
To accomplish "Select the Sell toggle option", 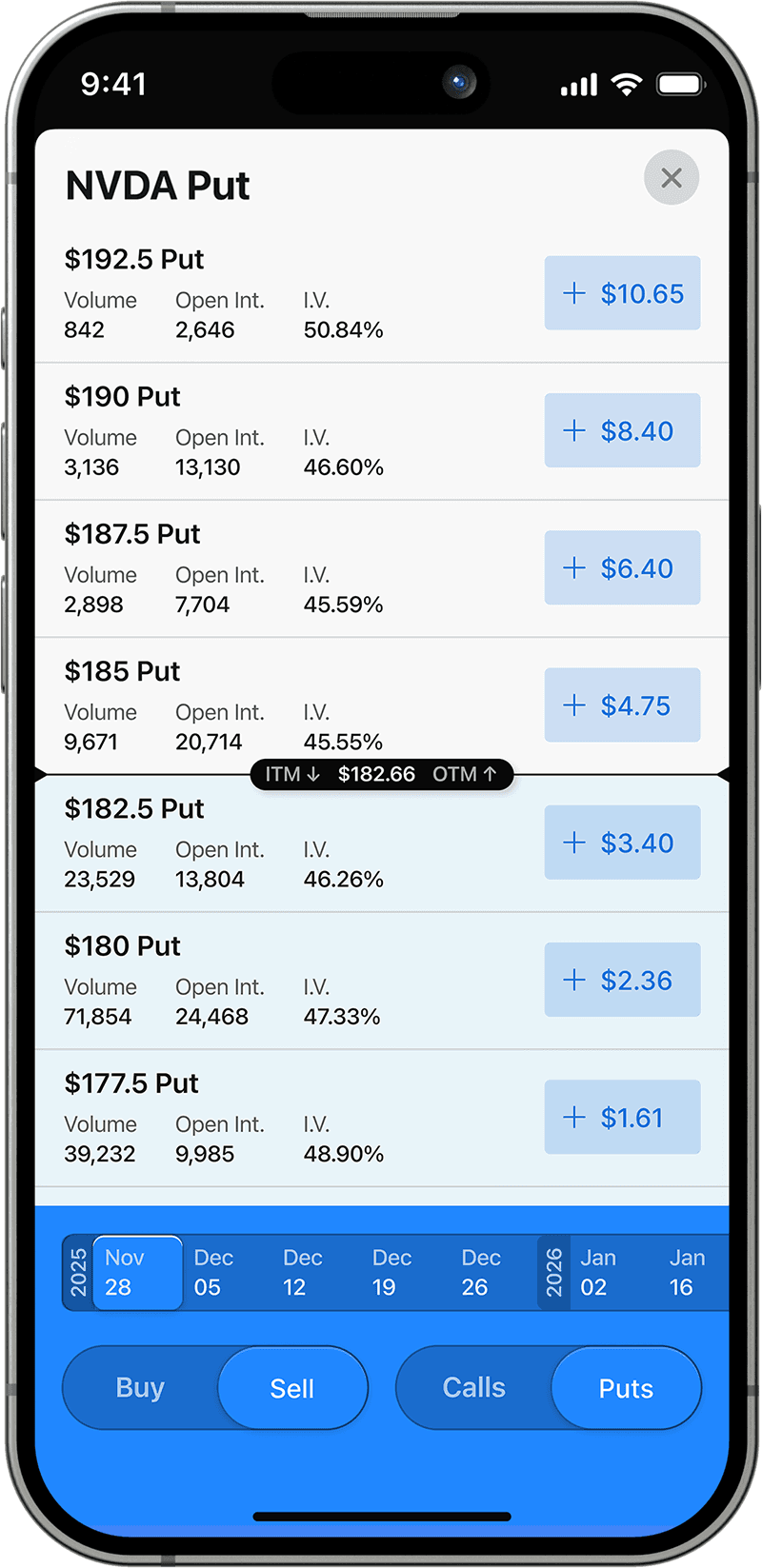I will (x=292, y=1388).
